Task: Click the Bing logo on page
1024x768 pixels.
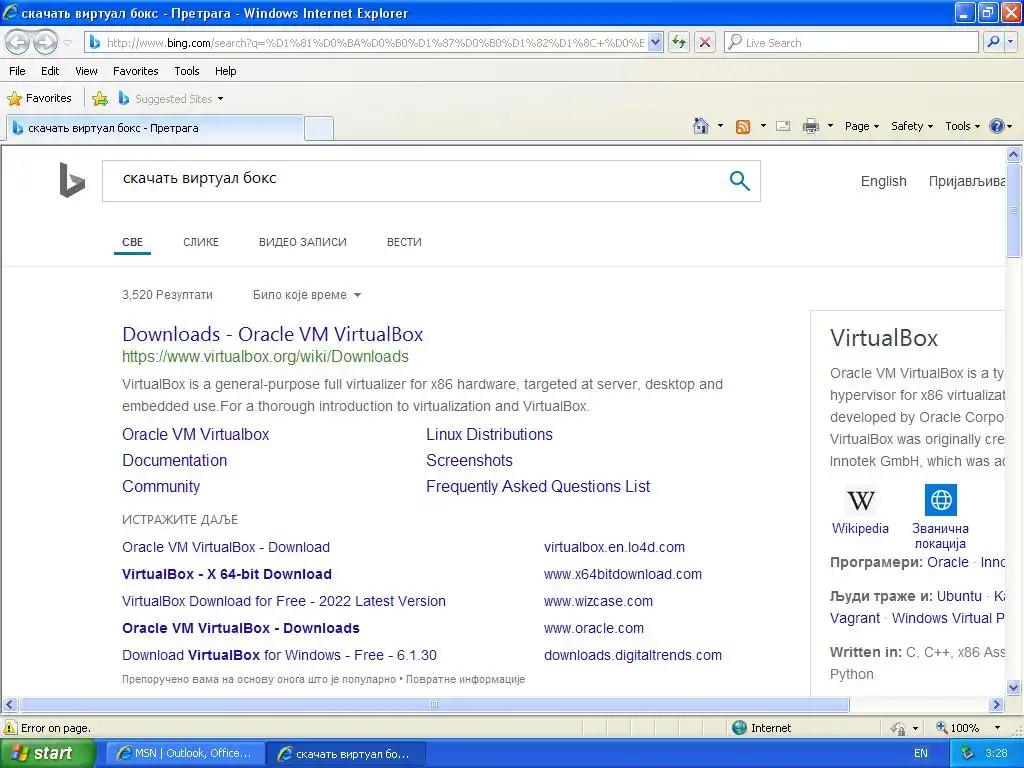Action: click(72, 180)
